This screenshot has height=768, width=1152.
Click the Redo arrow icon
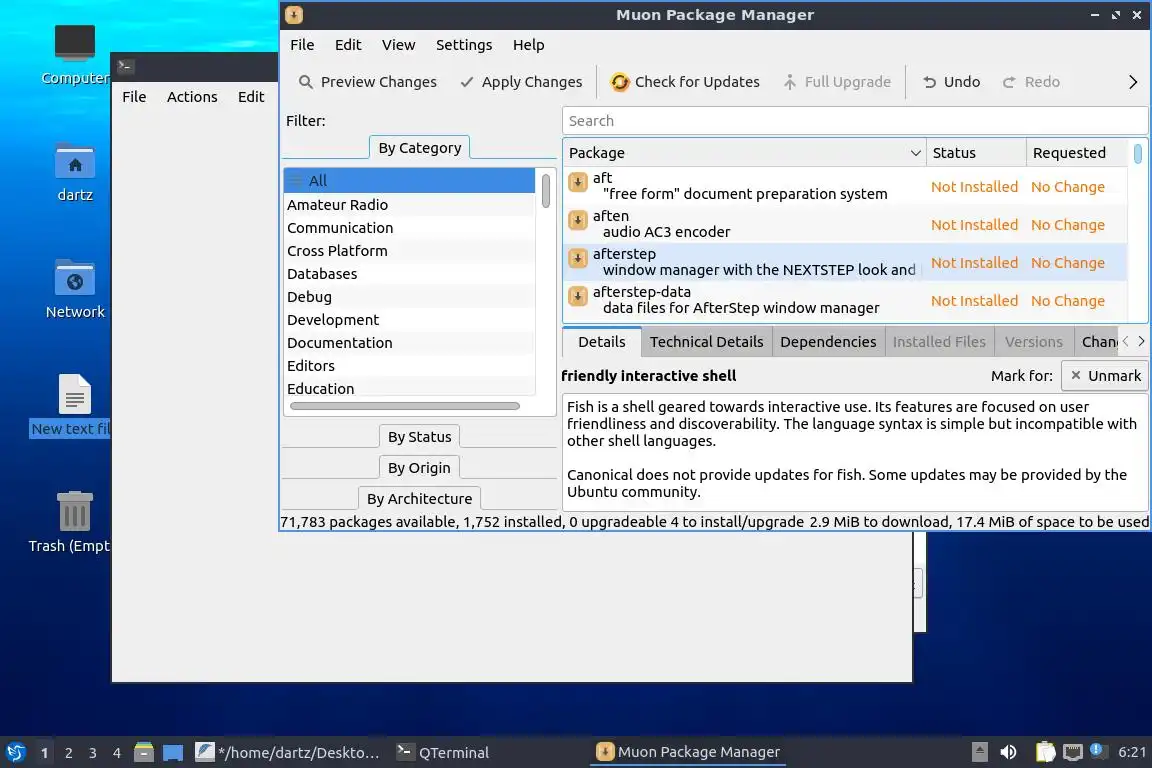pos(1009,82)
